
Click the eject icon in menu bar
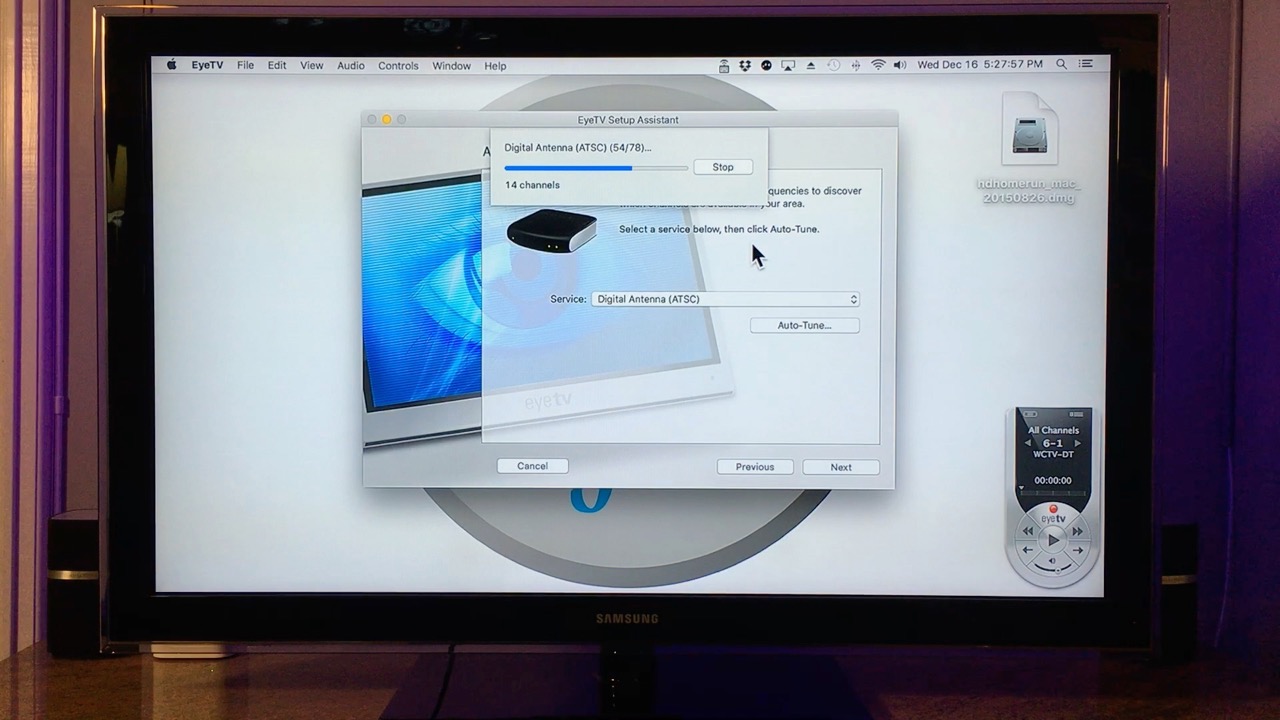point(811,65)
